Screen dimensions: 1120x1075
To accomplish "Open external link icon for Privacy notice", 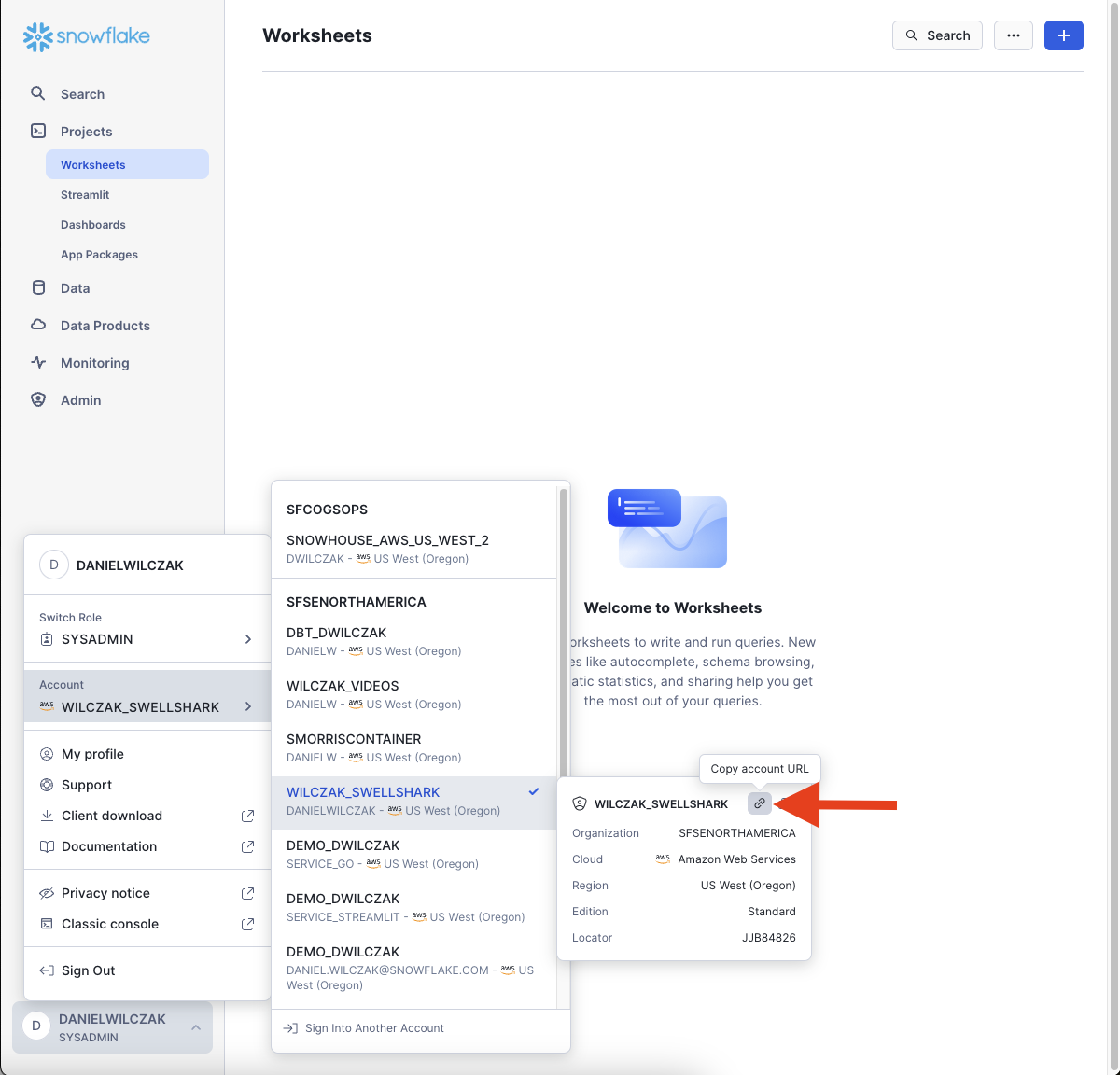I will (247, 893).
